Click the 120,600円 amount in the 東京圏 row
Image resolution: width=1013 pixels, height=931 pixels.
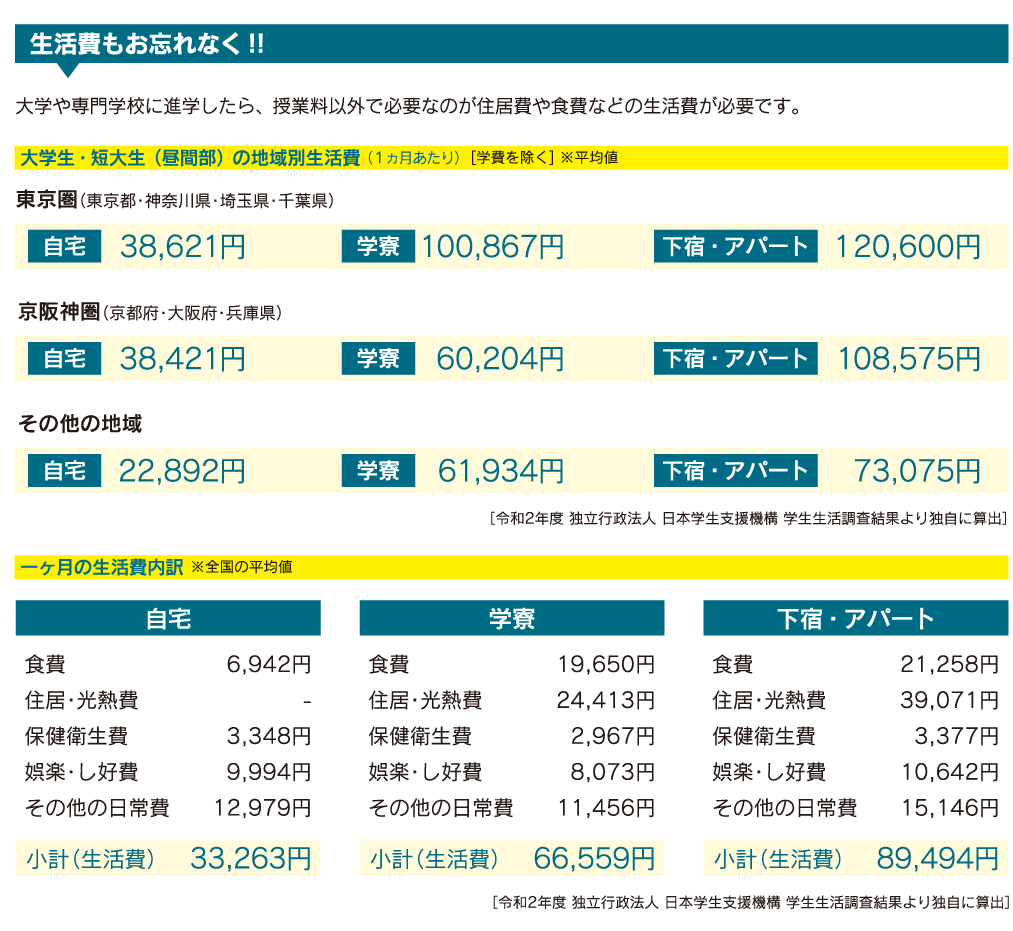tap(907, 247)
